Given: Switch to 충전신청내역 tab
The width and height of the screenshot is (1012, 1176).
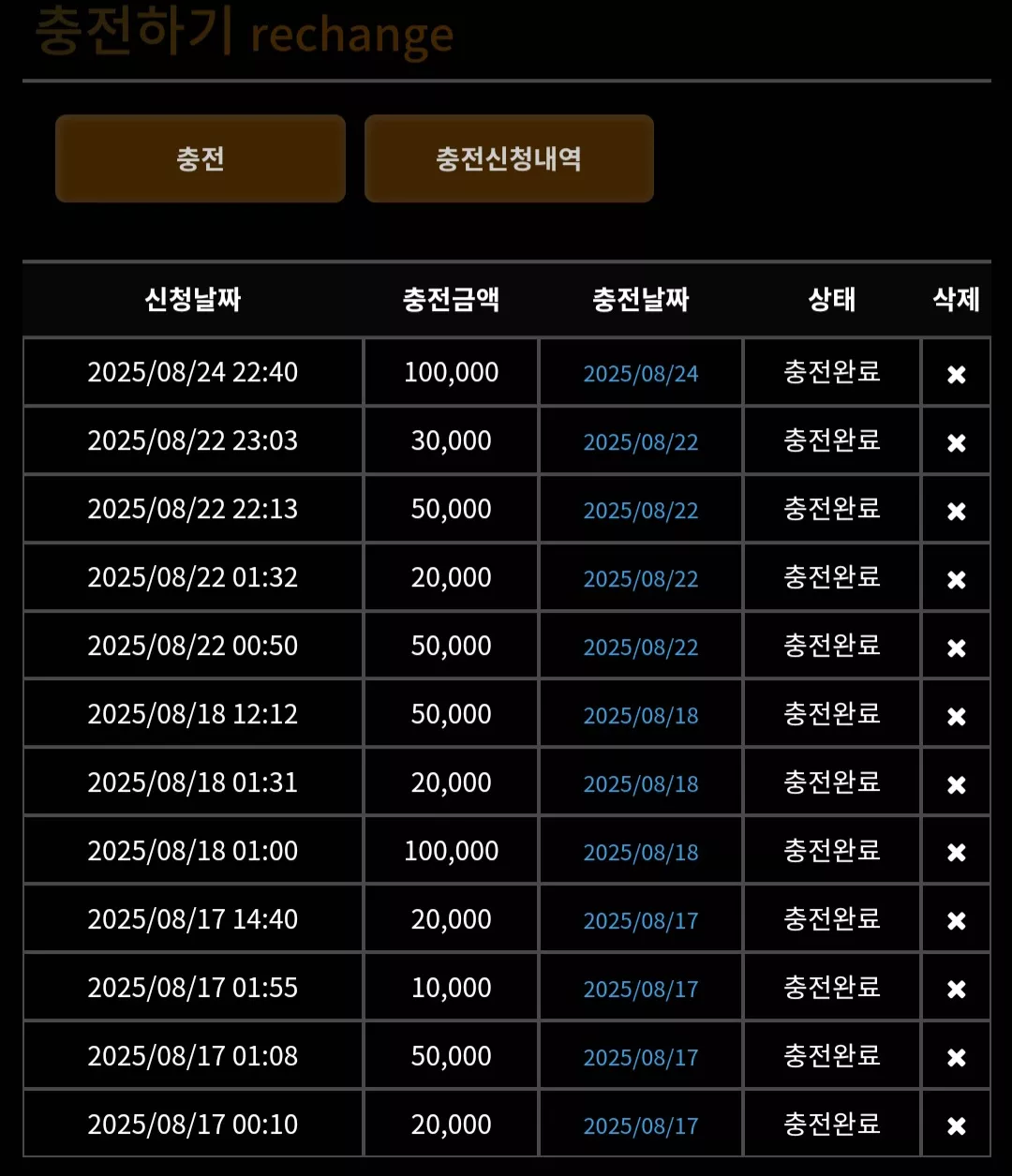Looking at the screenshot, I should point(509,158).
